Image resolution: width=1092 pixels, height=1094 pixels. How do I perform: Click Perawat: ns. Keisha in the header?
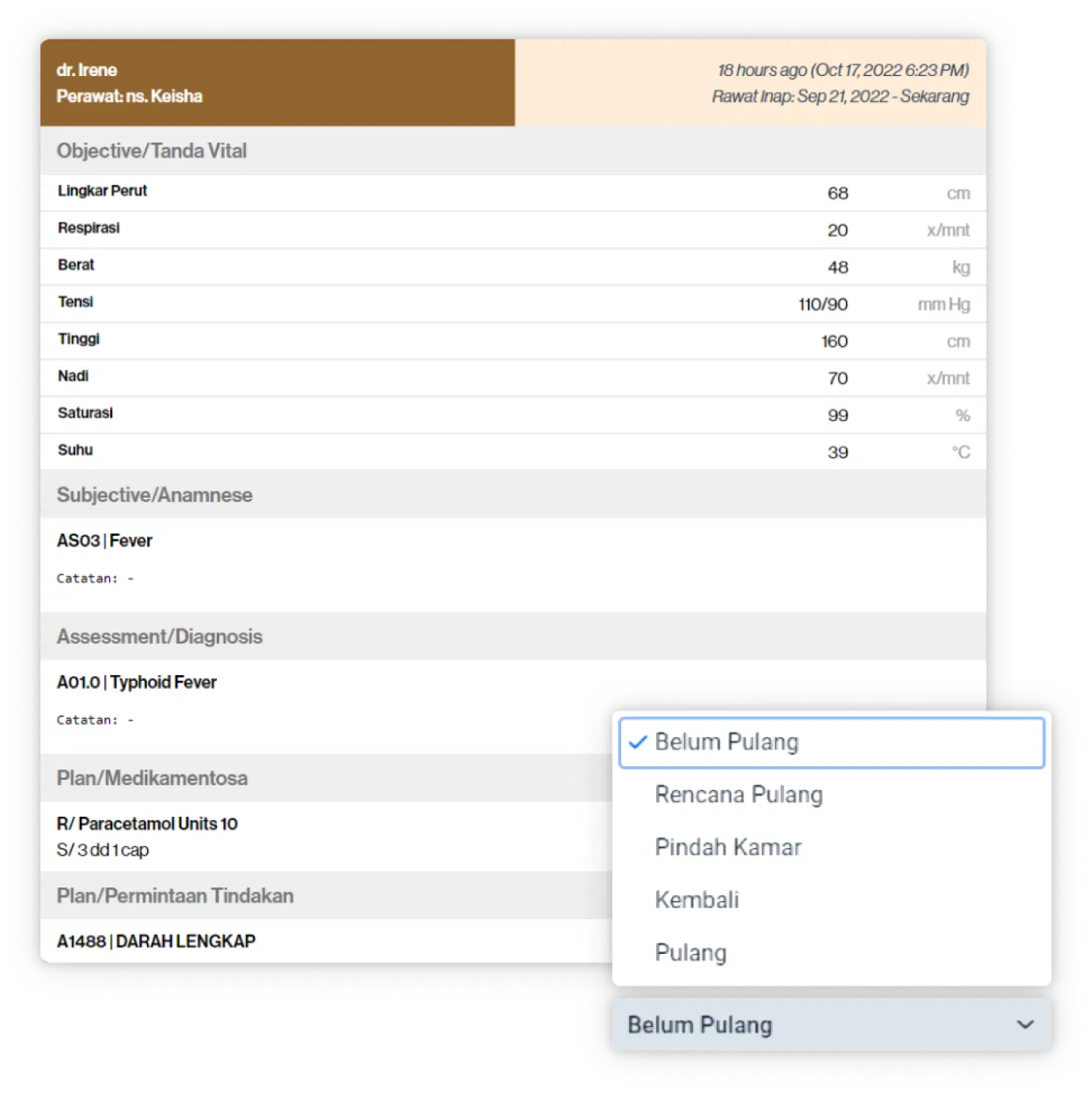(x=129, y=97)
